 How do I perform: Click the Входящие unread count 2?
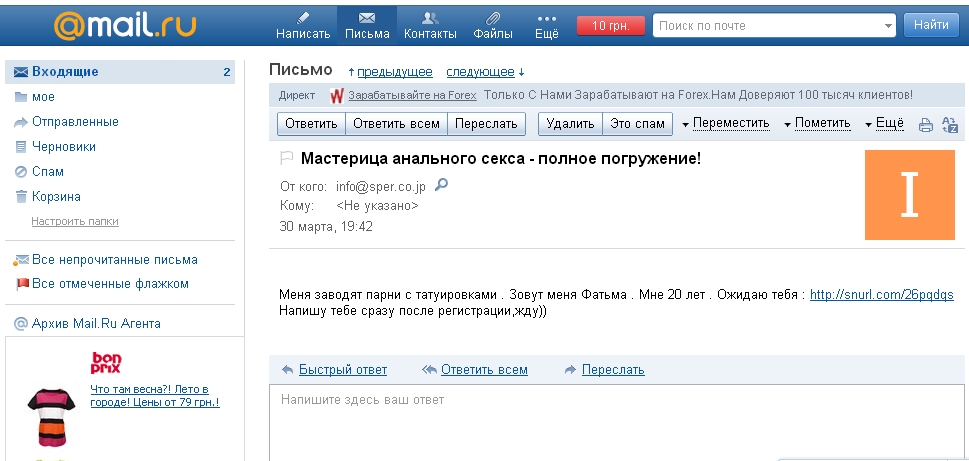pyautogui.click(x=227, y=72)
